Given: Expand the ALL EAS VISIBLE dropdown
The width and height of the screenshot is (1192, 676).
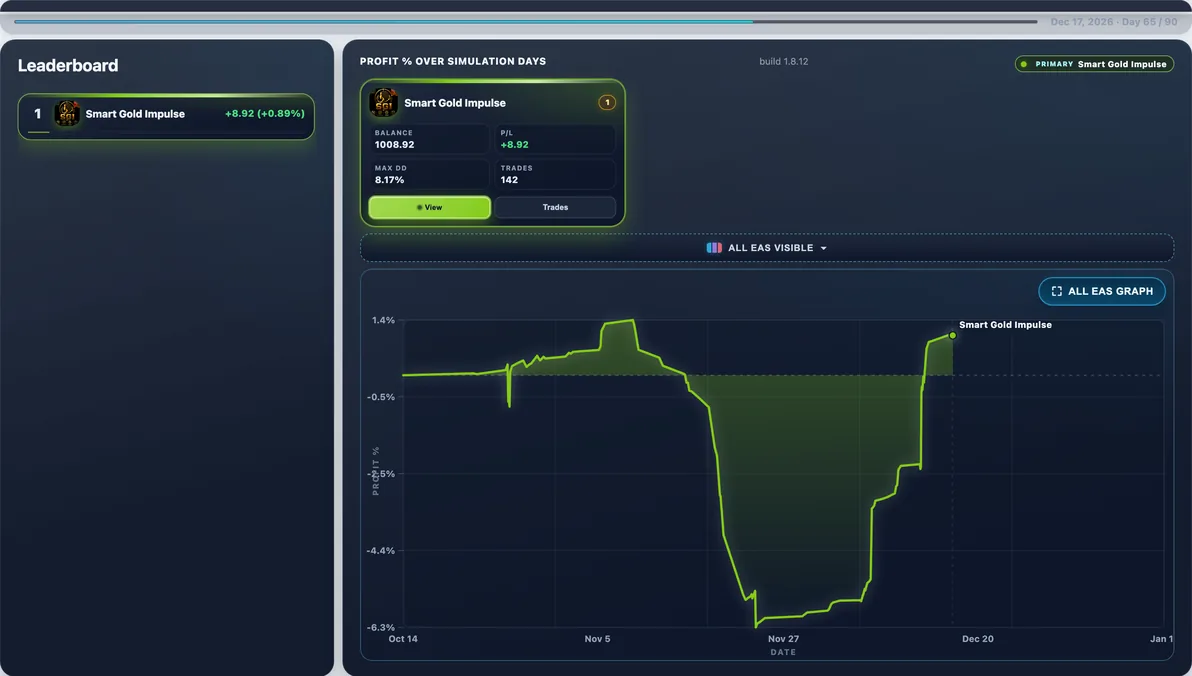Looking at the screenshot, I should pos(766,248).
